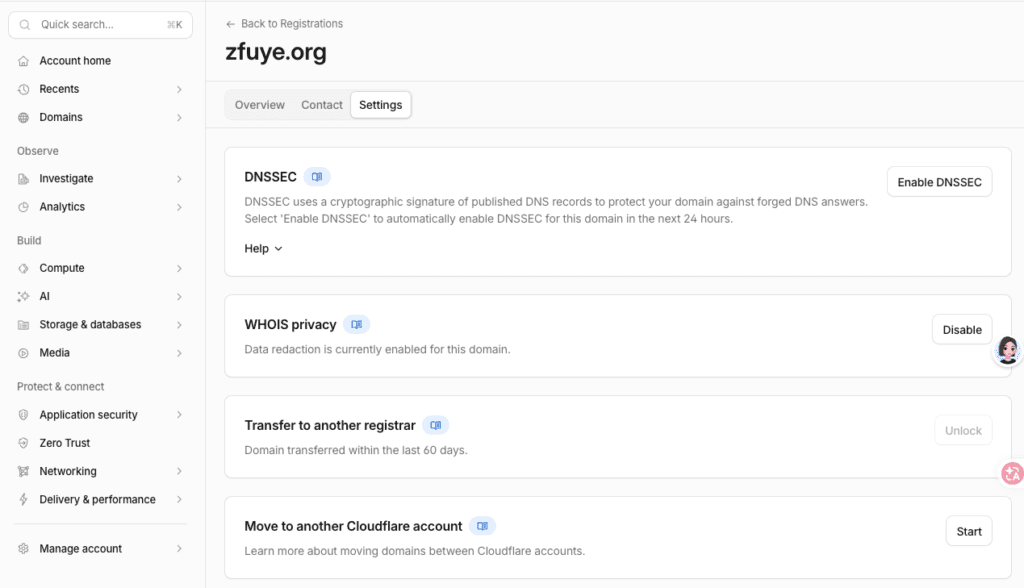Viewport: 1024px width, 588px height.
Task: Open the DNSSEC documentation book icon
Action: click(317, 177)
